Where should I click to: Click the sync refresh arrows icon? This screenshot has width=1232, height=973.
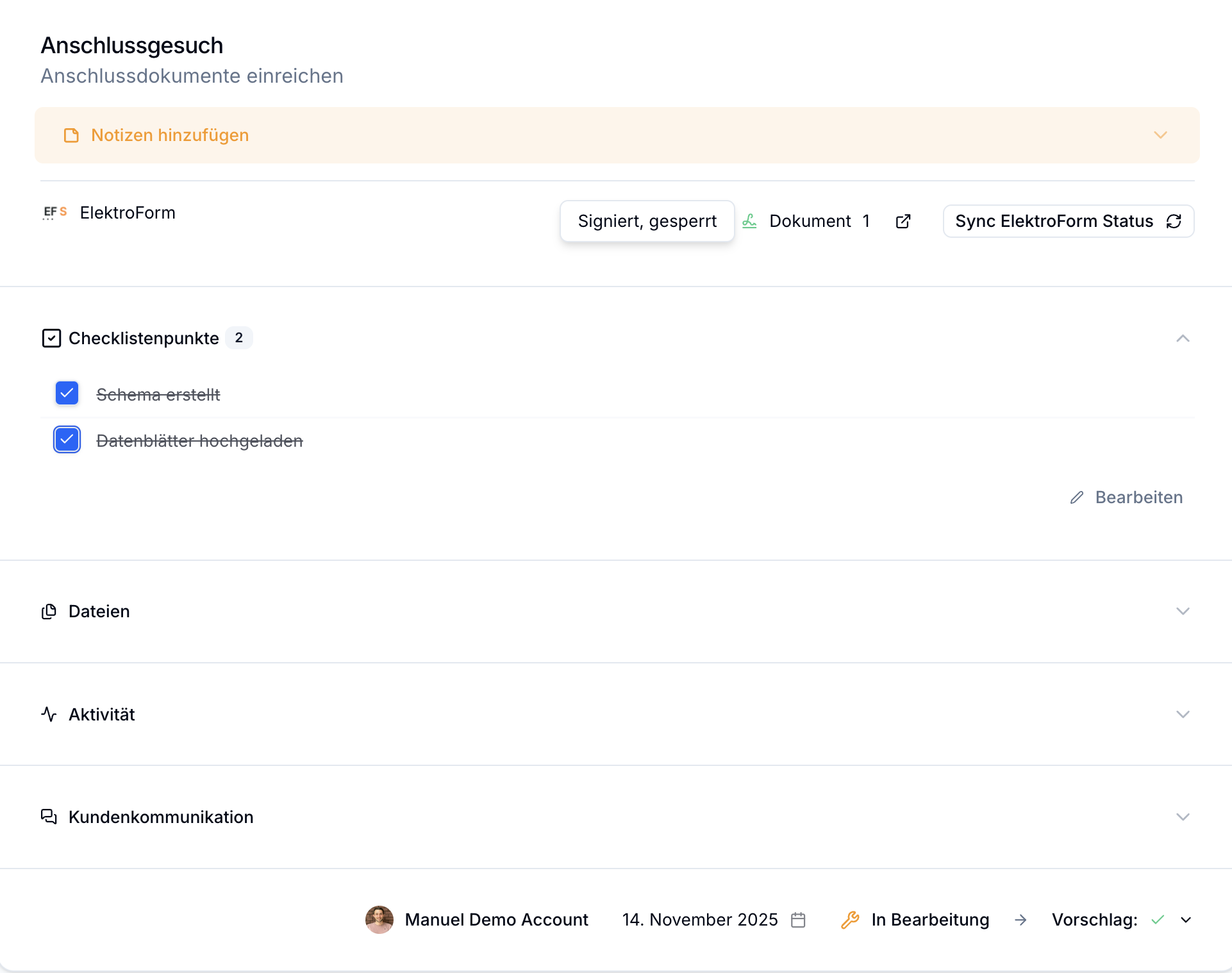click(x=1174, y=221)
